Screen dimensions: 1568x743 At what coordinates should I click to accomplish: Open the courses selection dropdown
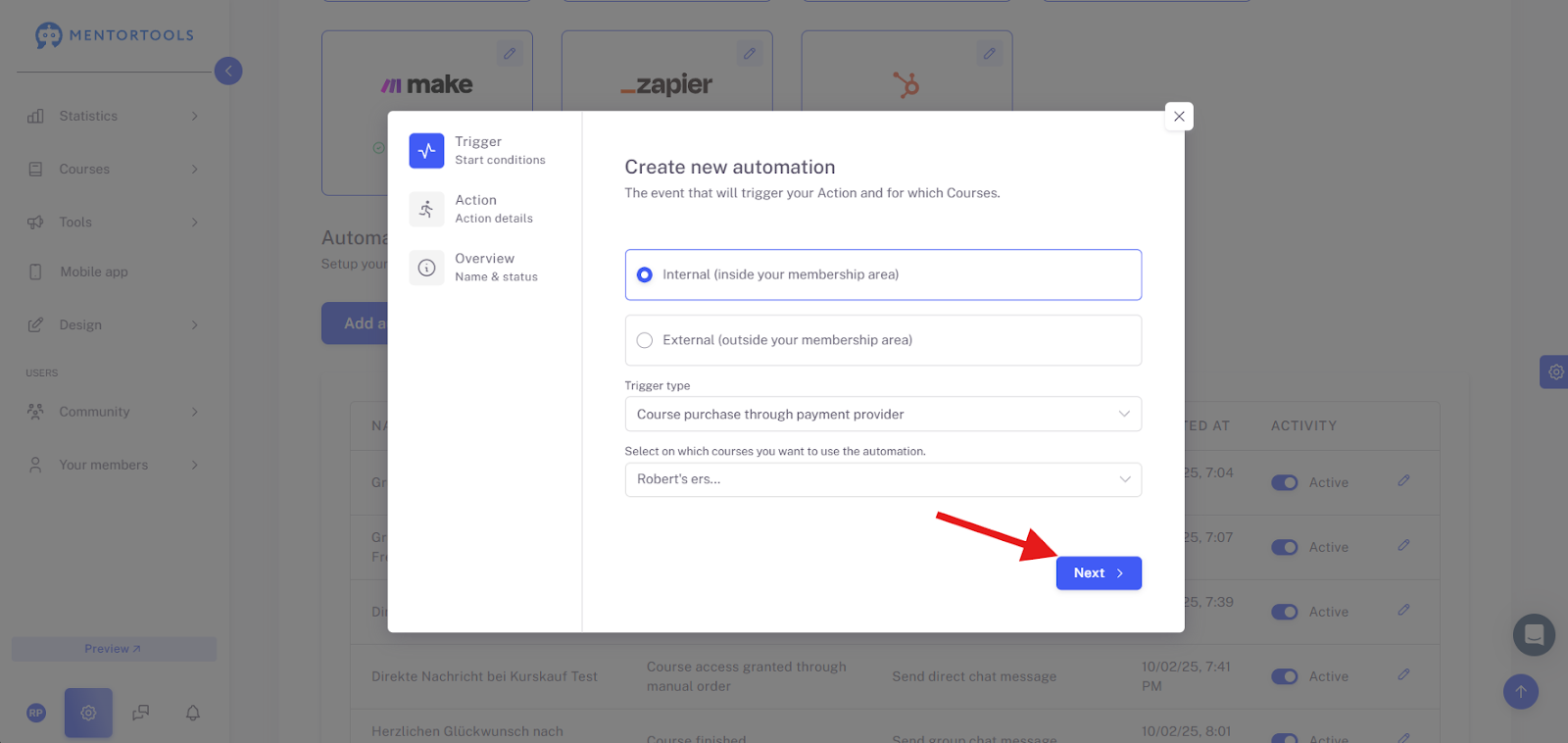[883, 479]
